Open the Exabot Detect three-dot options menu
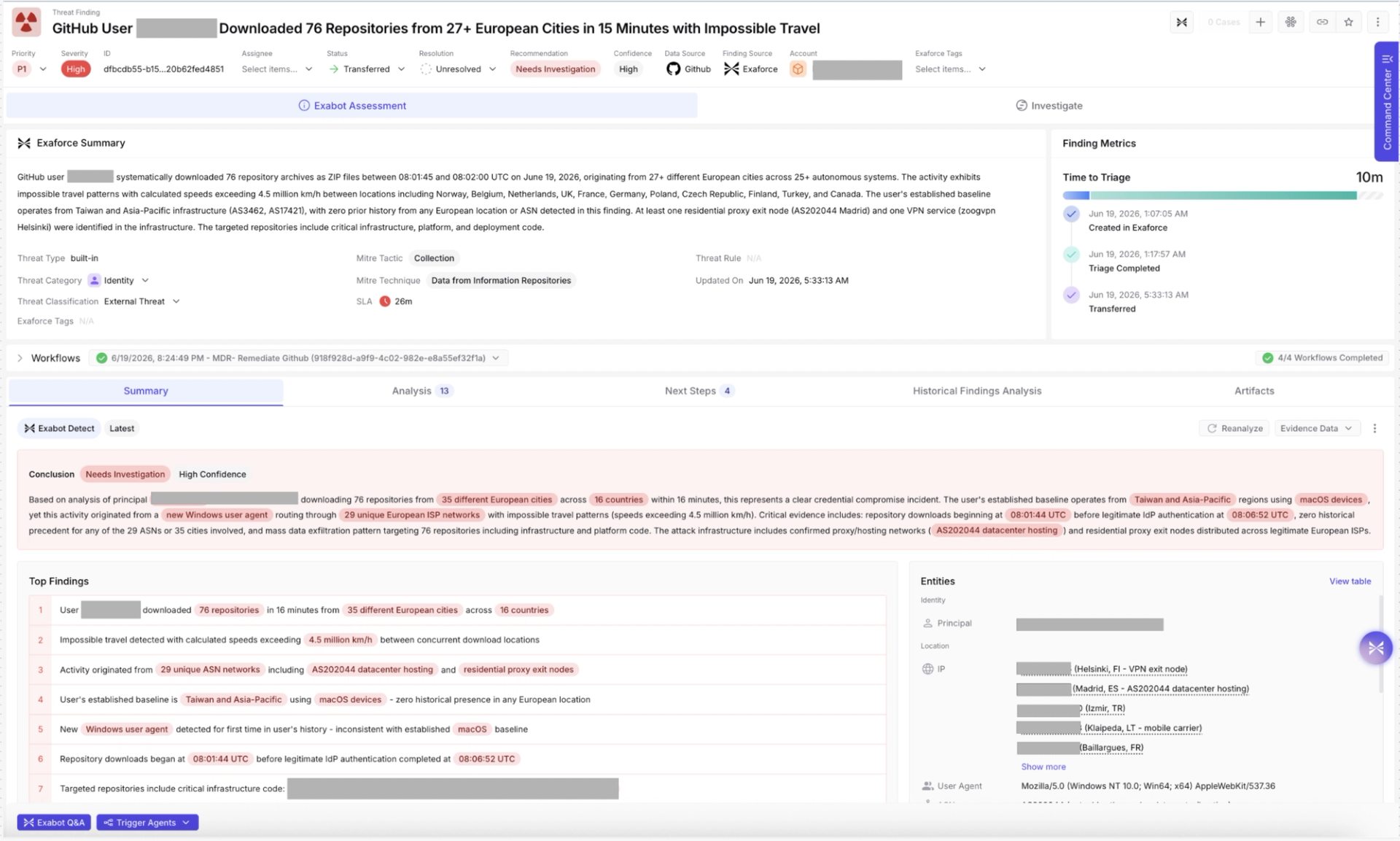The image size is (1400, 841). tap(1374, 428)
